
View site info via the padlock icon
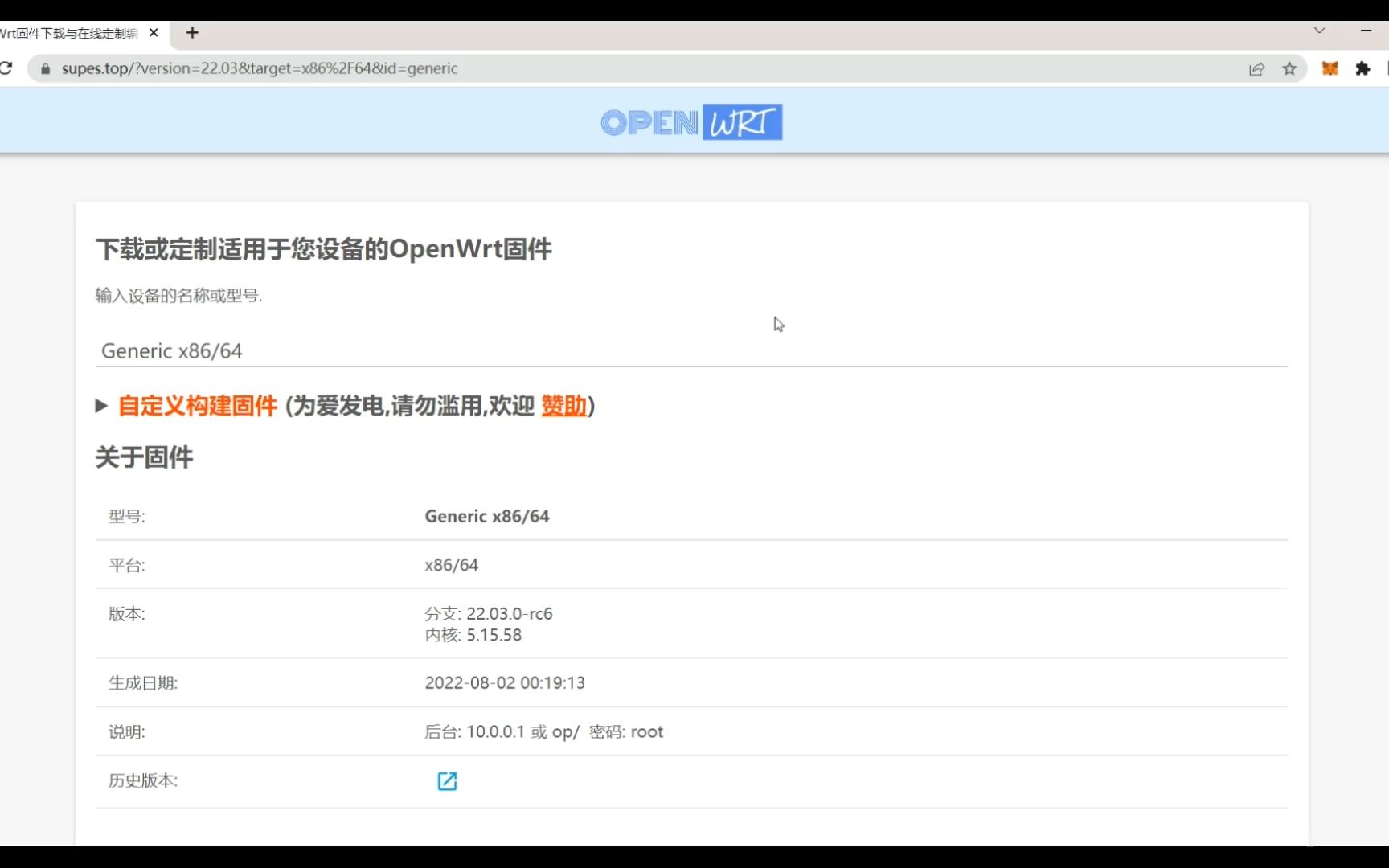coord(46,69)
